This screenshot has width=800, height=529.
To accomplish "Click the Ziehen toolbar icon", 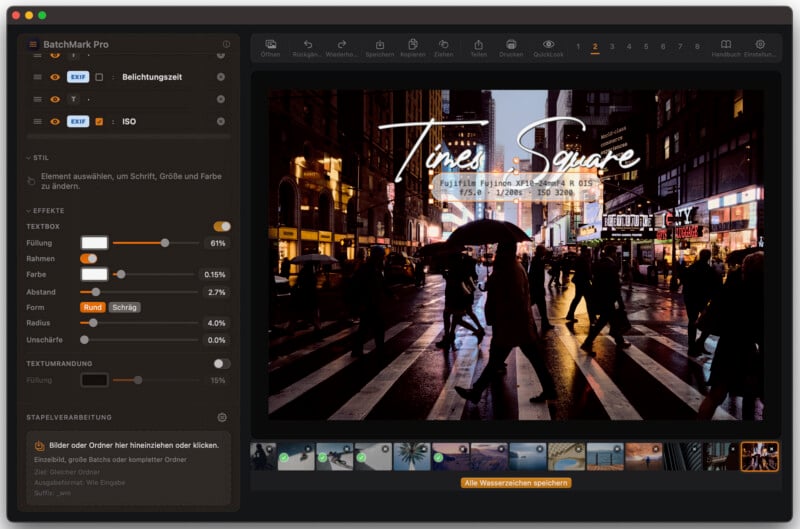I will (444, 45).
